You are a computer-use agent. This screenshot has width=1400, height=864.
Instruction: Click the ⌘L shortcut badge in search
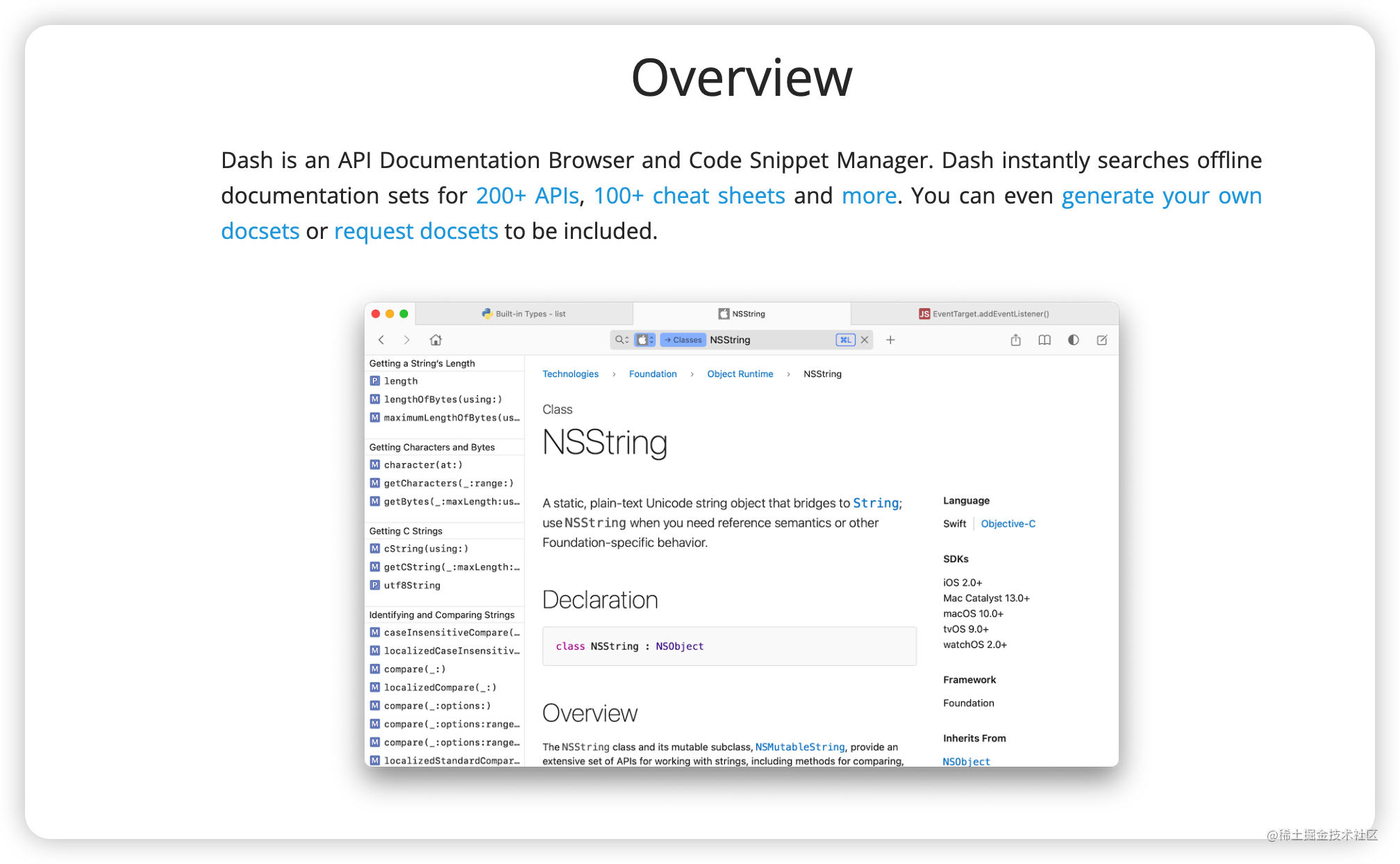(845, 340)
